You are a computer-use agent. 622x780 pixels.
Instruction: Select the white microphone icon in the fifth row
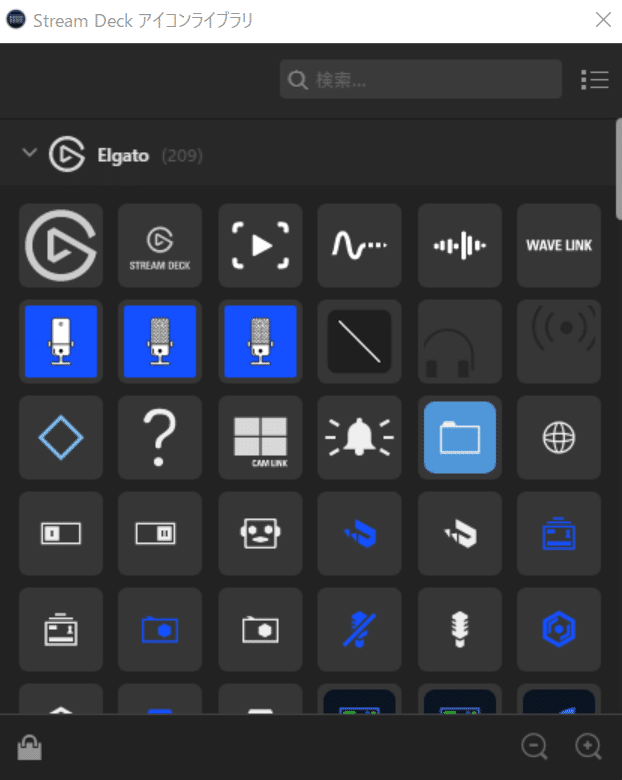(460, 629)
